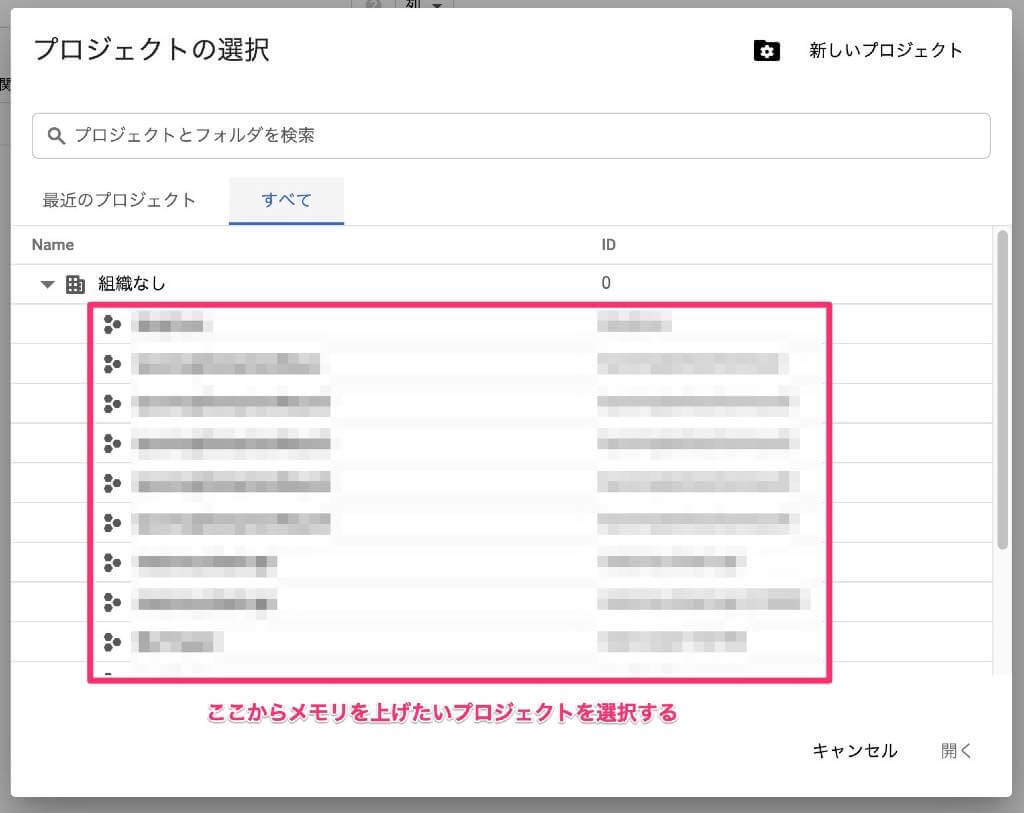1024x813 pixels.
Task: Click the organization building icon beside 組織なし
Action: [x=75, y=284]
